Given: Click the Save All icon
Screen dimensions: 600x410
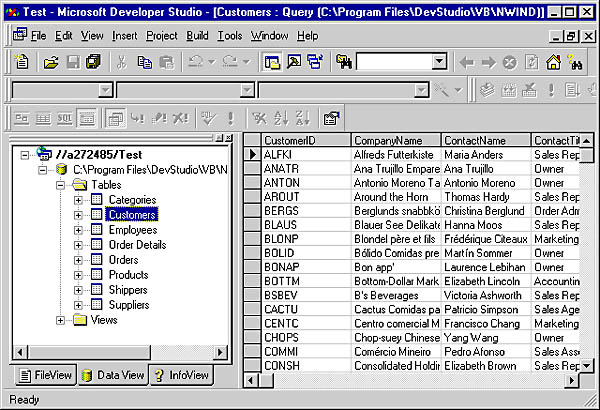Looking at the screenshot, I should [x=92, y=62].
